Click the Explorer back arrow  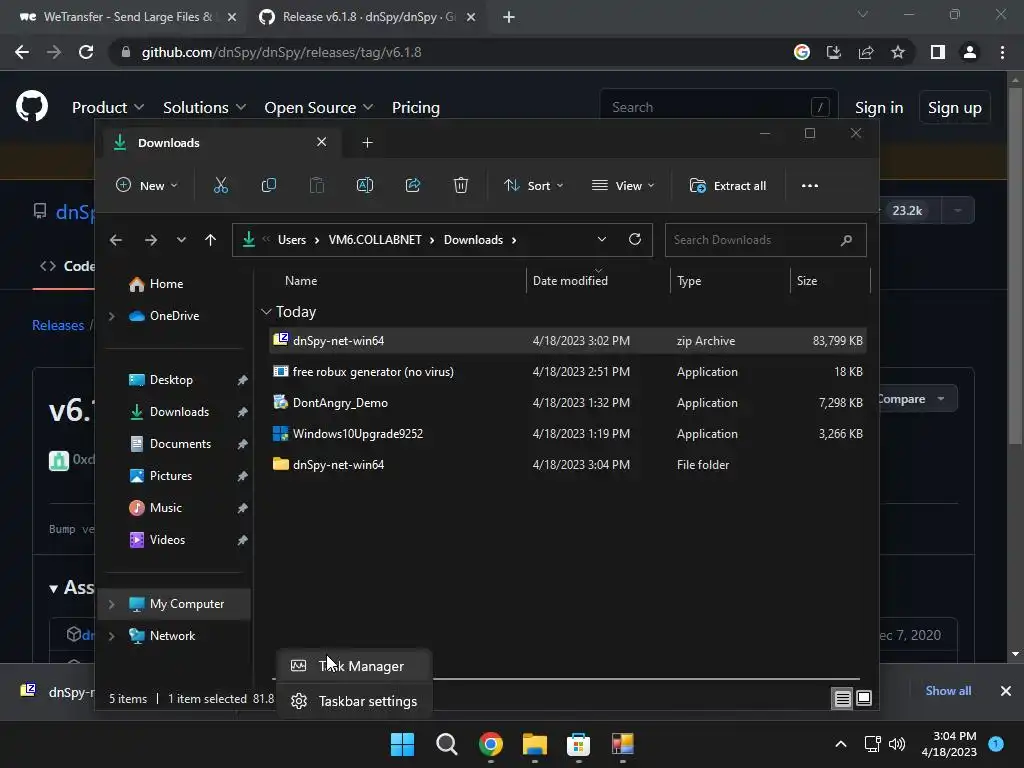tap(116, 240)
